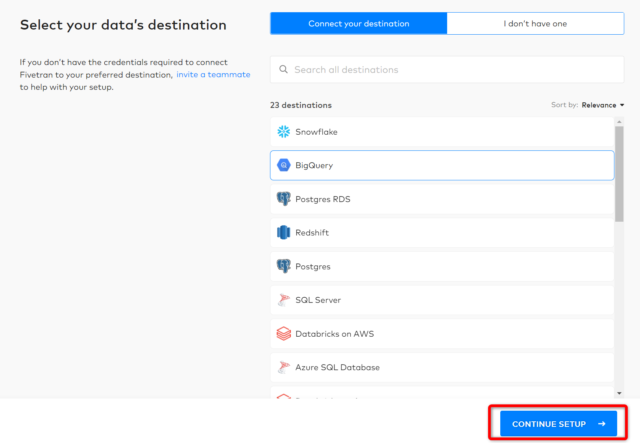Click the Postgres elephant icon
Viewport: 640px width, 443px height.
tap(284, 266)
